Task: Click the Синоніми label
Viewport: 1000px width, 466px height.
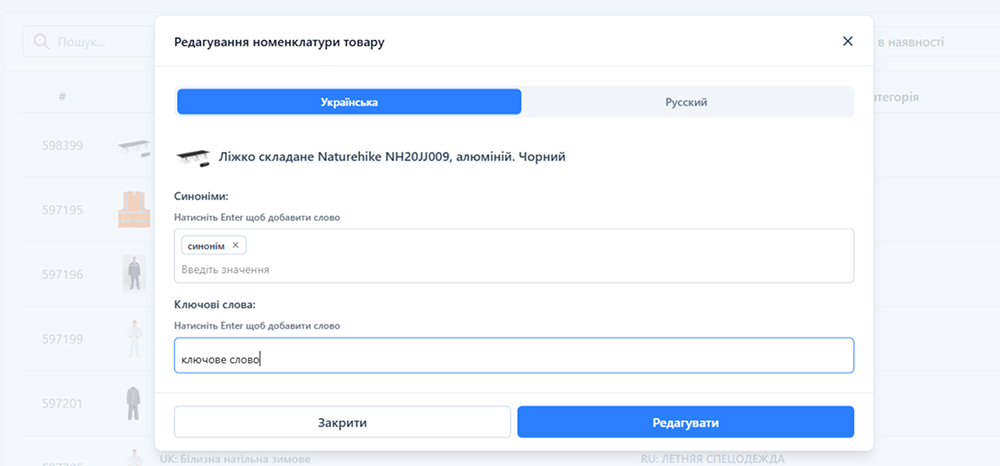Action: 202,196
